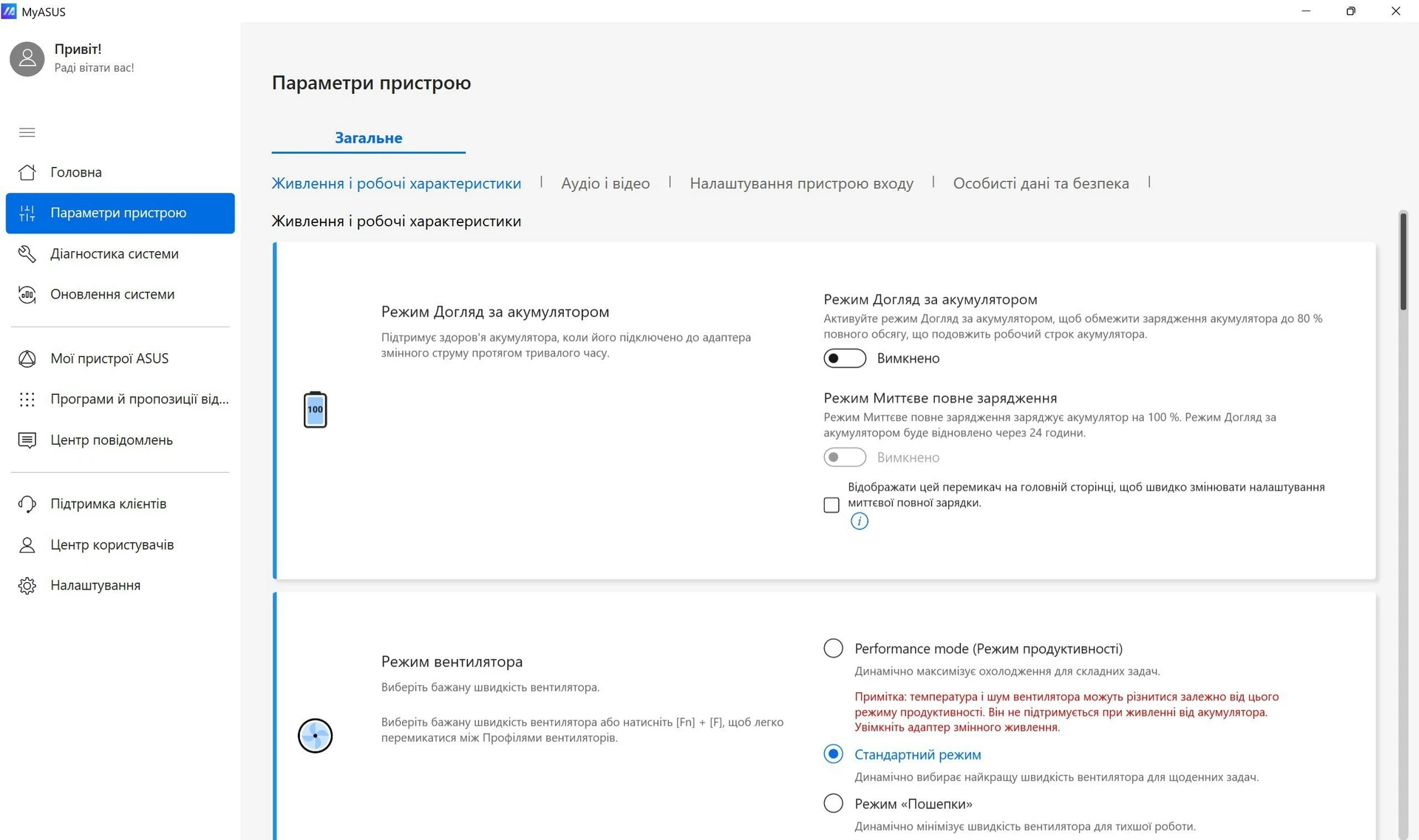Click the info icon under the checkbox
Viewport: 1419px width, 840px height.
pyautogui.click(x=860, y=522)
